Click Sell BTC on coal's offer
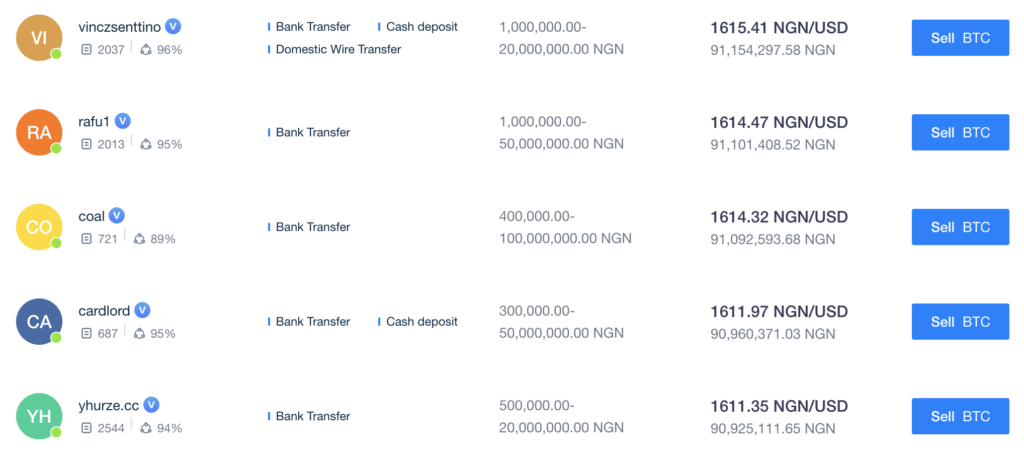The width and height of the screenshot is (1024, 459). [960, 227]
